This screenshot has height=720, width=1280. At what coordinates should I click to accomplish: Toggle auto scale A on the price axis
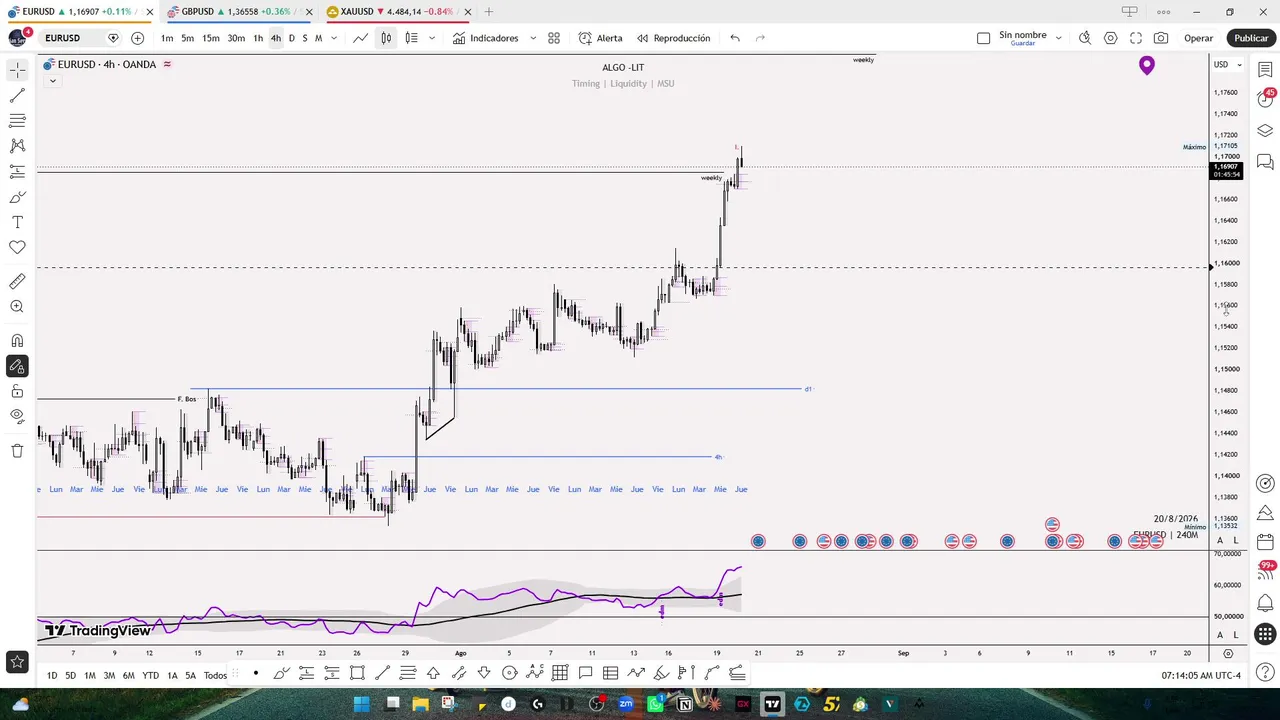pos(1220,540)
